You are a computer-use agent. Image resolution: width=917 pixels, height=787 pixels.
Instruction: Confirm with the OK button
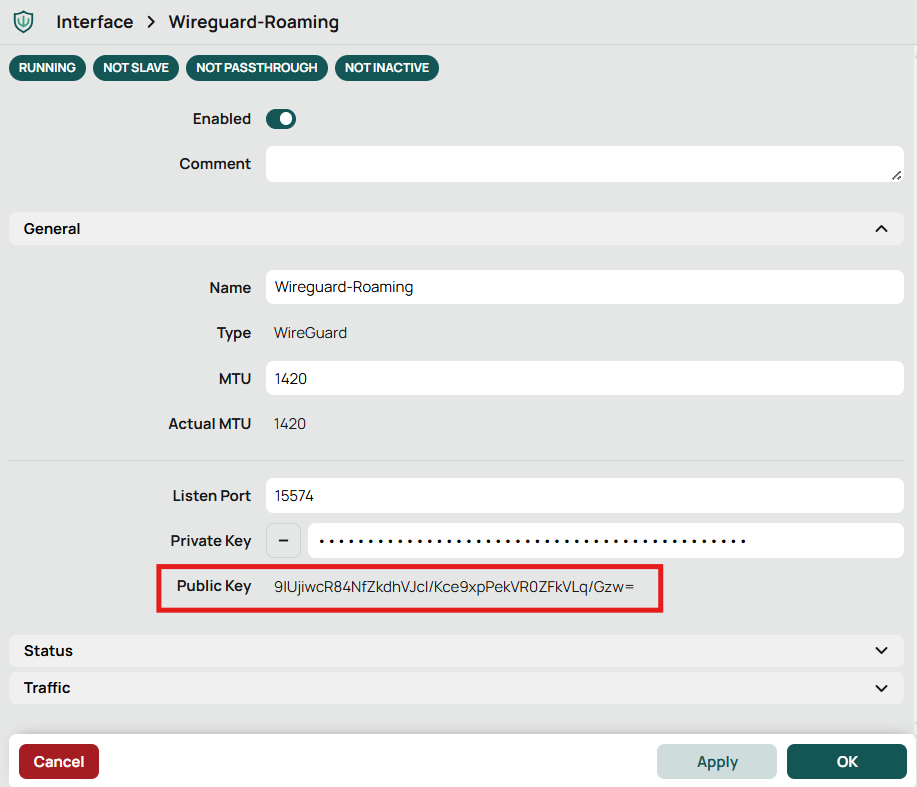point(847,761)
